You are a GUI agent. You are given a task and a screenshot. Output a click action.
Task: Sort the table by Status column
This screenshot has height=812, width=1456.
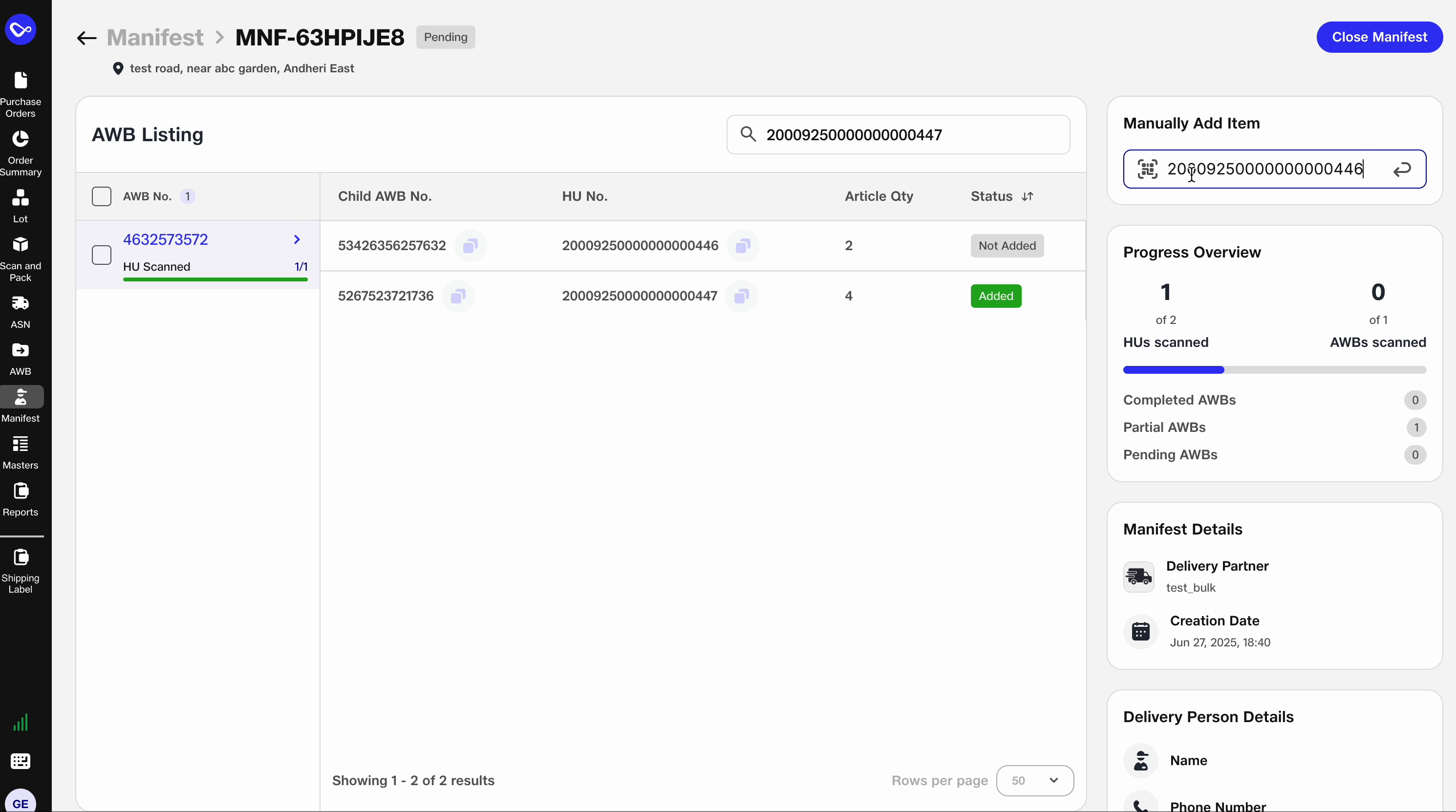pyautogui.click(x=1028, y=196)
